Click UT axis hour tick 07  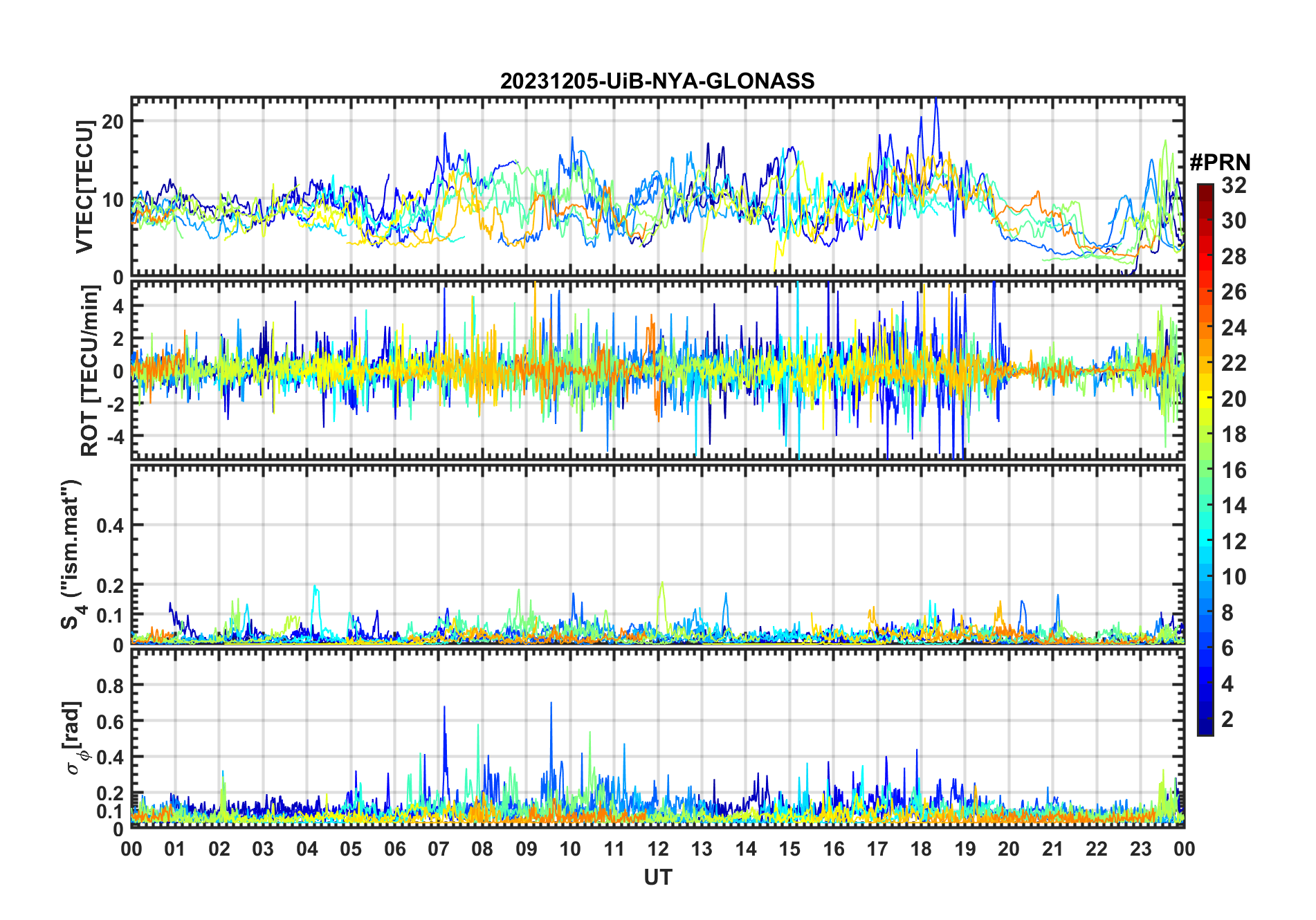(439, 849)
